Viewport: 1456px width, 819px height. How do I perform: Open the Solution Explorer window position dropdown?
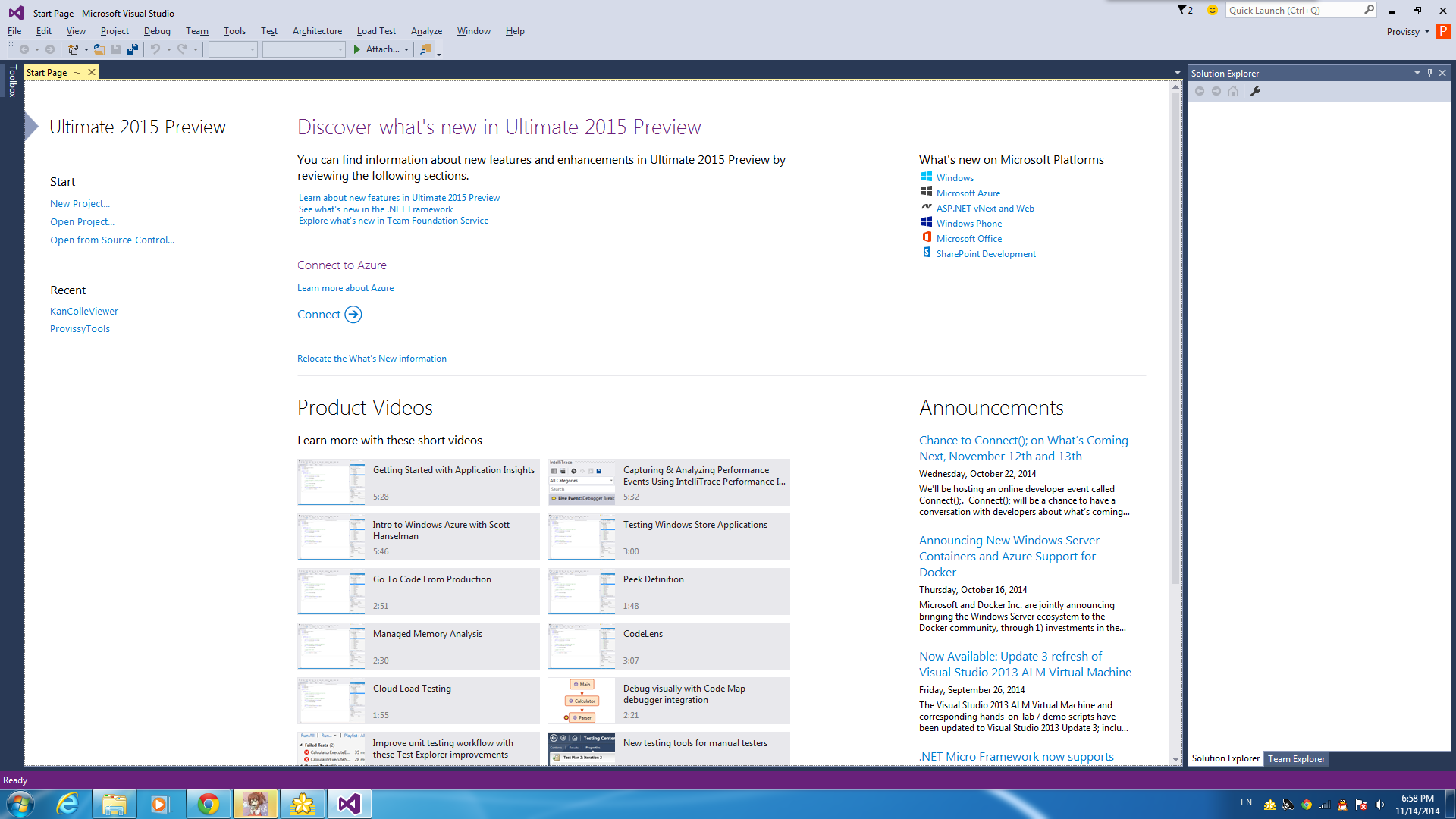point(1417,73)
